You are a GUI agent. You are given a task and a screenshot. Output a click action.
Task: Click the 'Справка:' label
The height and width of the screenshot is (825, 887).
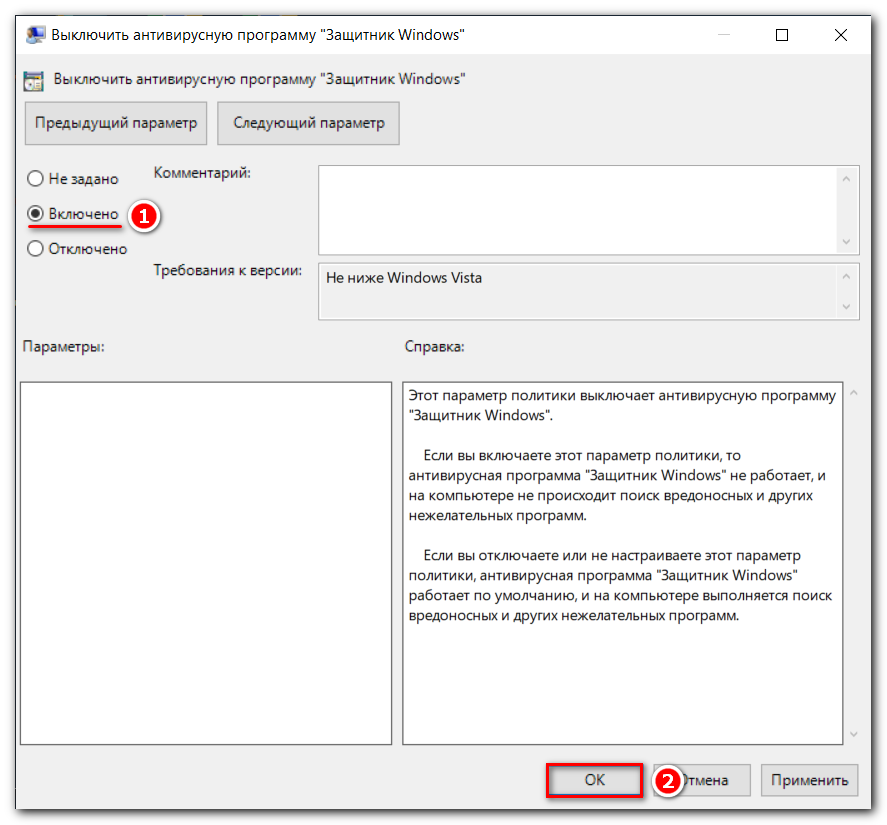[434, 347]
